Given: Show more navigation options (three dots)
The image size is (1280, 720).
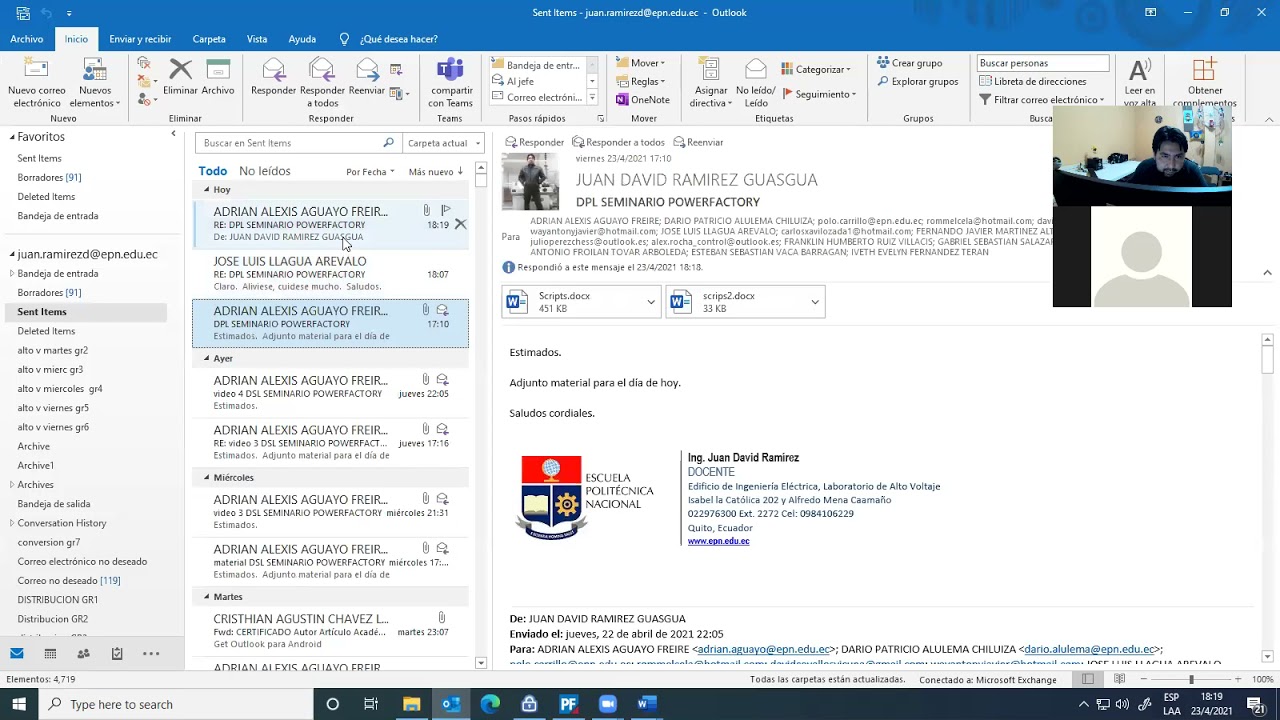Looking at the screenshot, I should pyautogui.click(x=151, y=653).
